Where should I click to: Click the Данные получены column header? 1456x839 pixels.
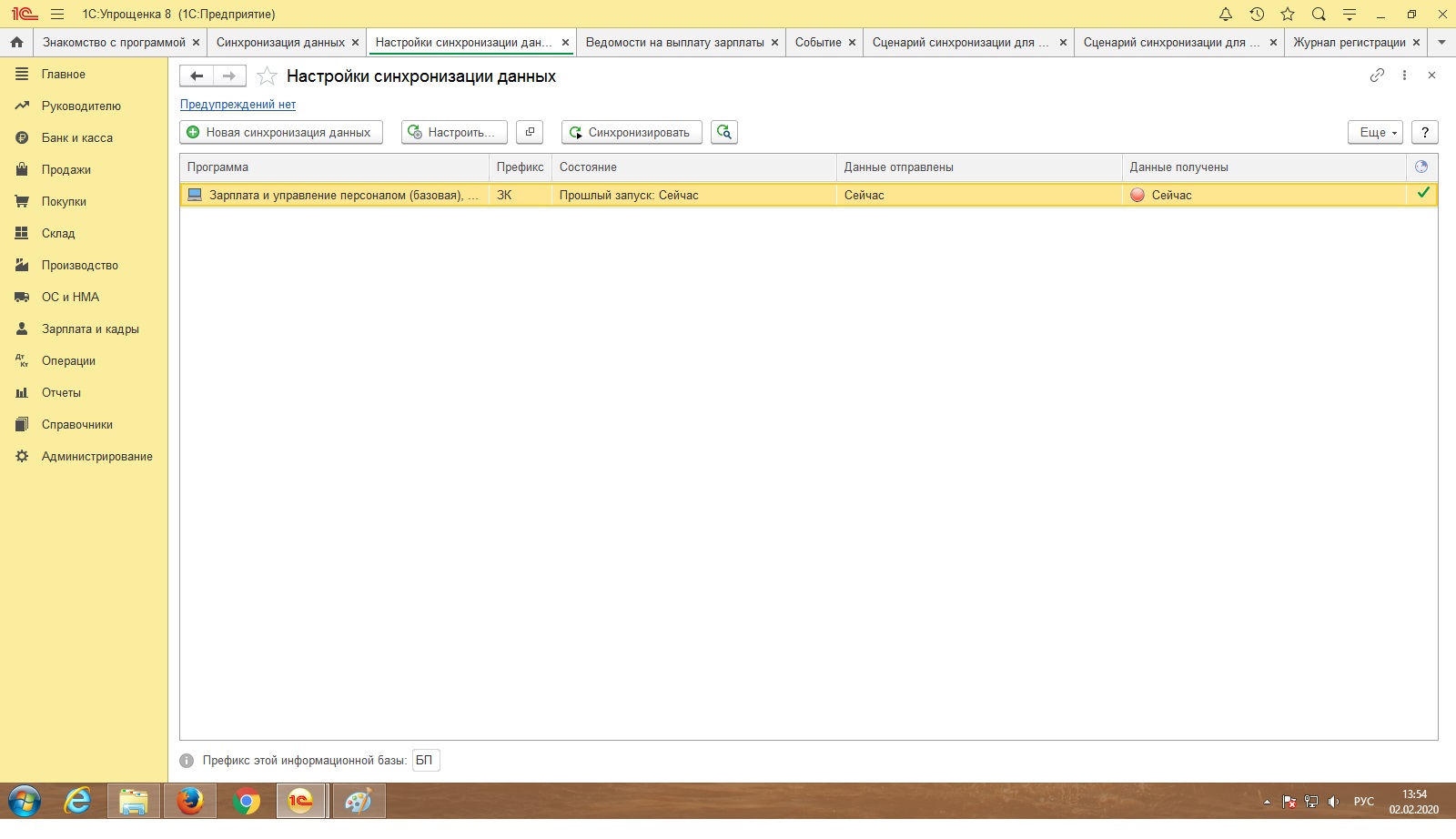pos(1264,167)
